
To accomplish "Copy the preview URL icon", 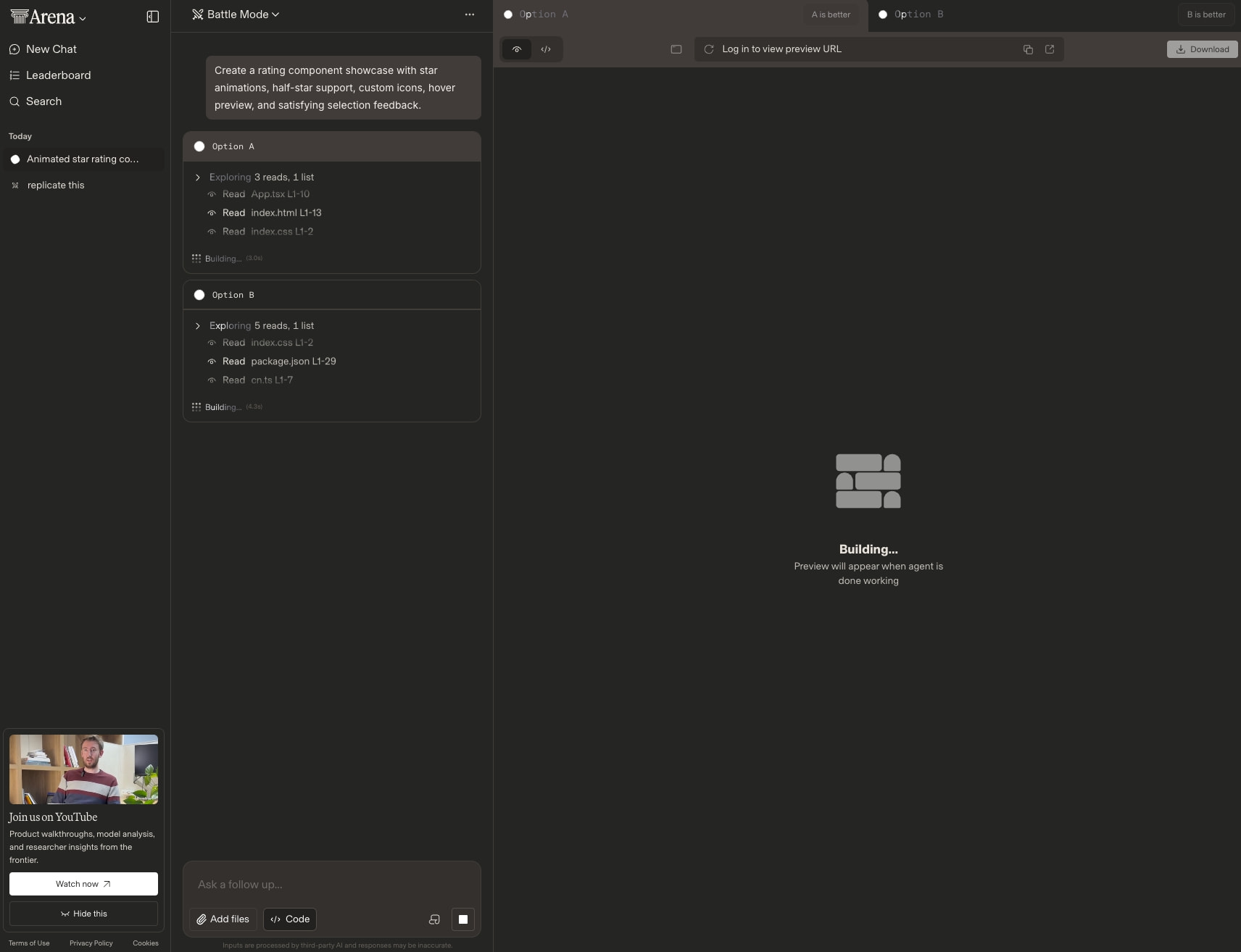I will click(x=1028, y=49).
